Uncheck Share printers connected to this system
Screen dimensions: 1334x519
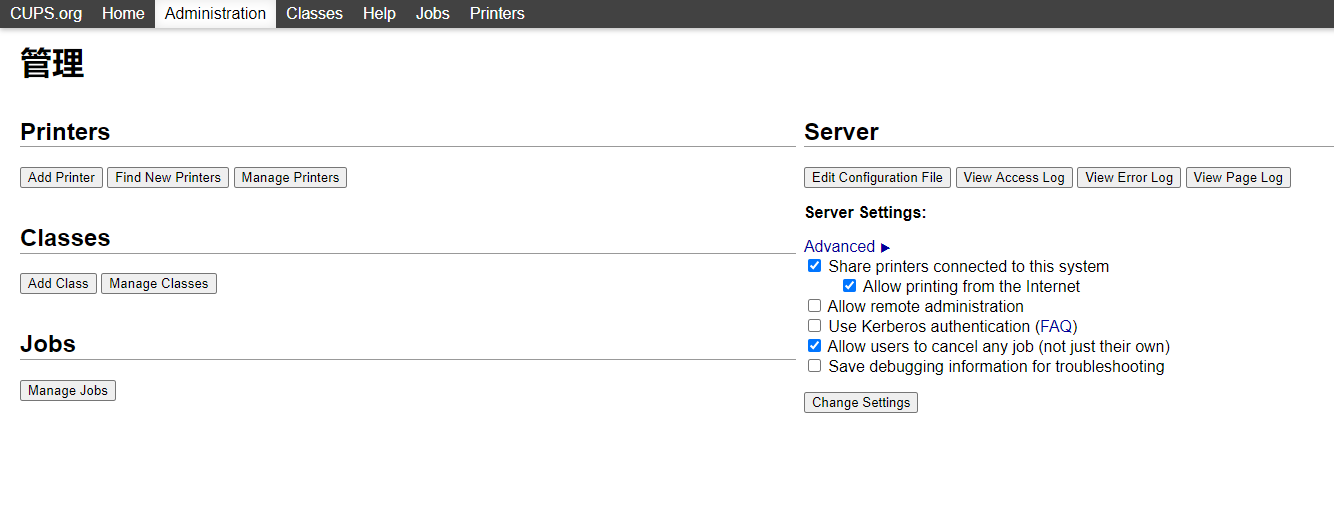coord(815,266)
